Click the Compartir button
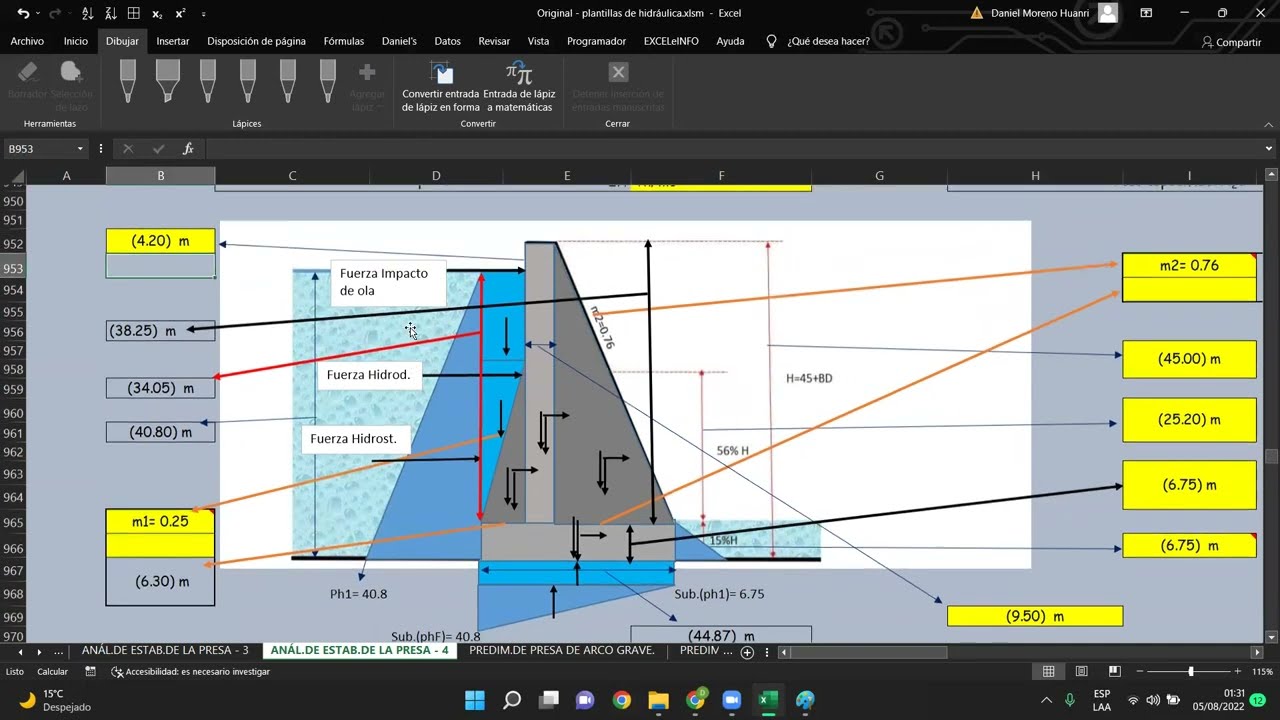The width and height of the screenshot is (1280, 720). click(1231, 42)
